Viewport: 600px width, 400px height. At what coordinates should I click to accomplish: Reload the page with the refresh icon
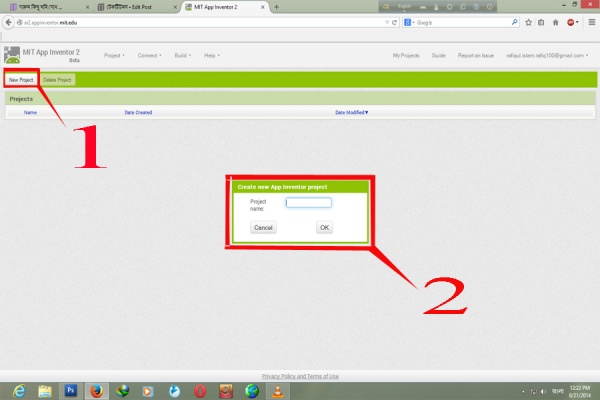pos(394,23)
